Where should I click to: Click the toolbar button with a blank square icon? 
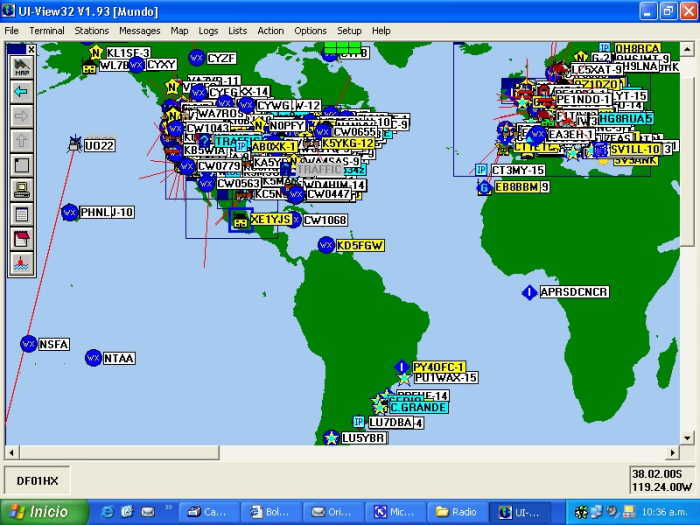[21, 165]
